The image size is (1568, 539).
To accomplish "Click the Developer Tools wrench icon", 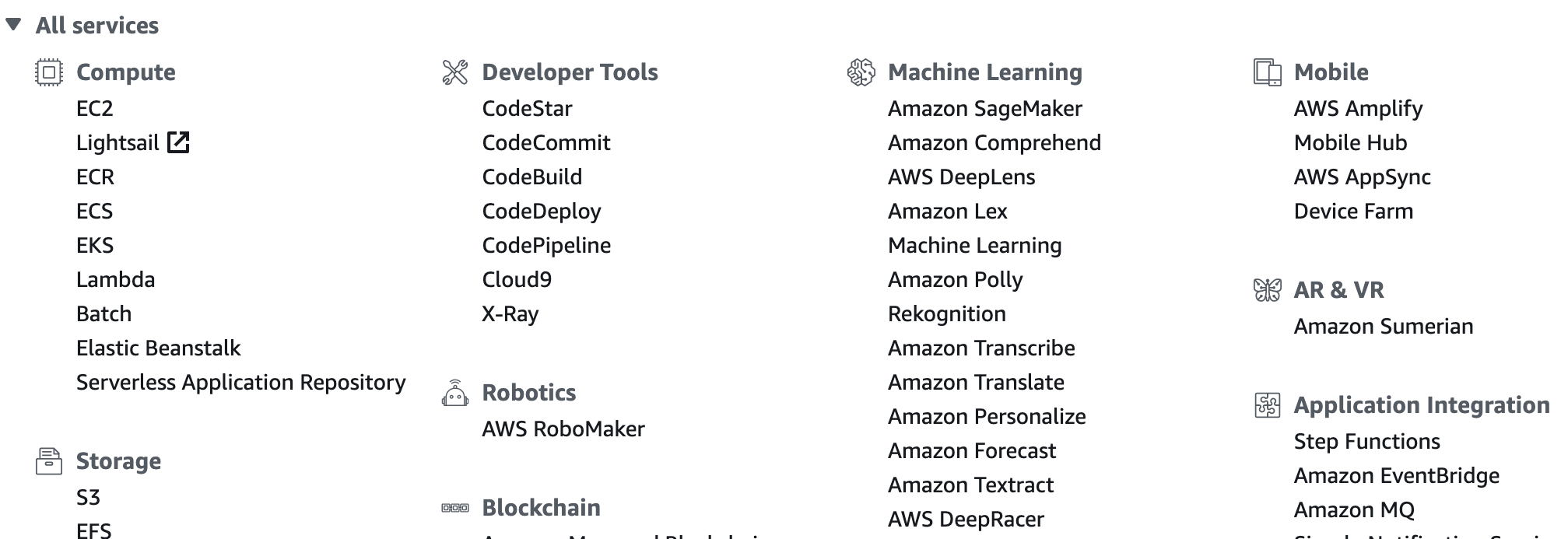I will click(x=455, y=72).
